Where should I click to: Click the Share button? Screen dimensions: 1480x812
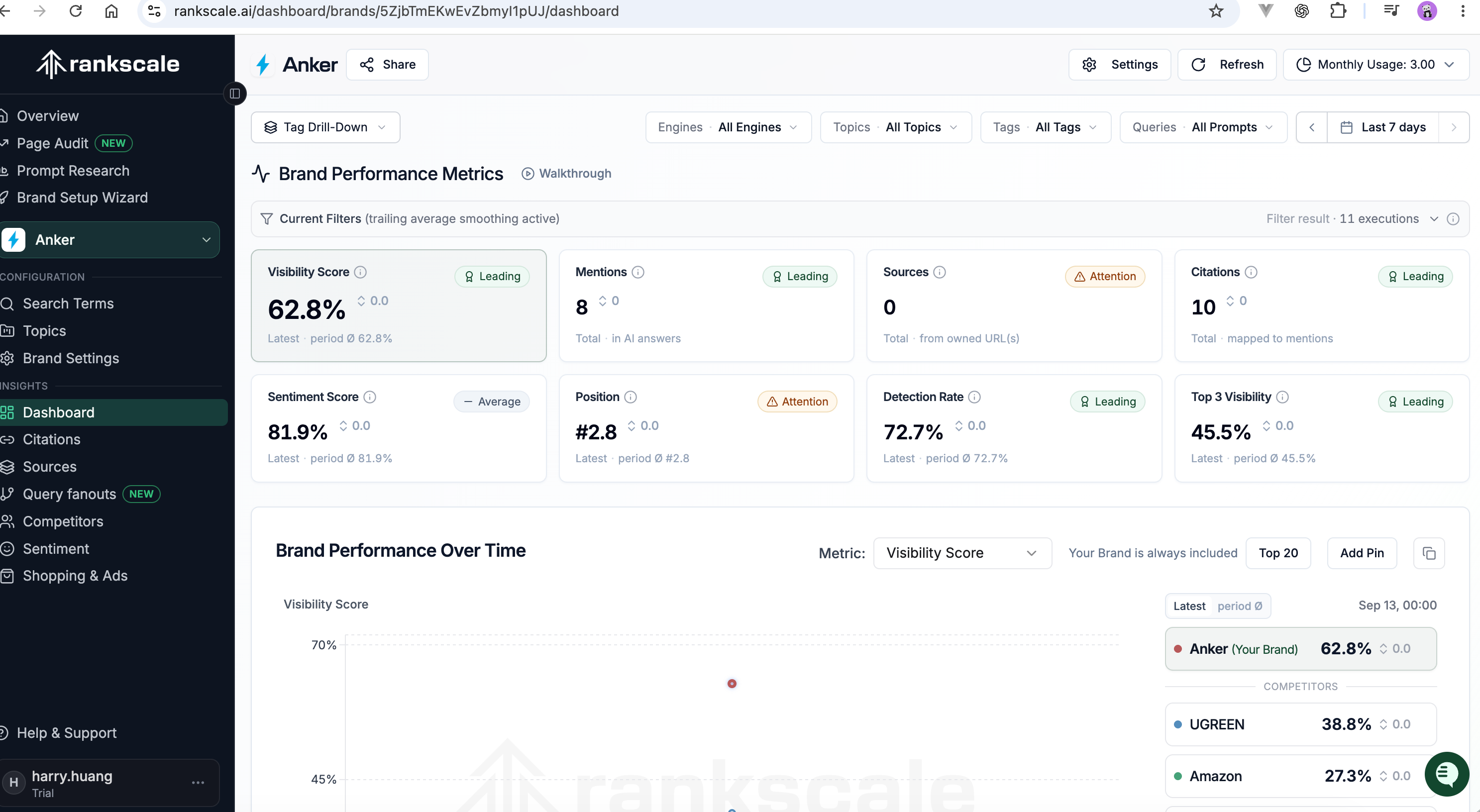point(387,64)
